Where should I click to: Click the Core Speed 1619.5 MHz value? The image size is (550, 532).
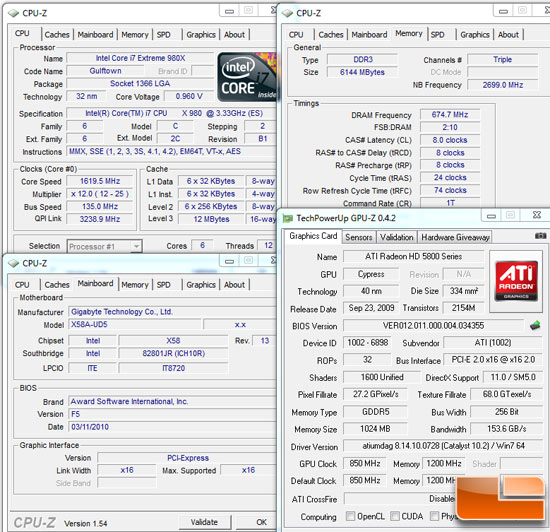[x=100, y=181]
